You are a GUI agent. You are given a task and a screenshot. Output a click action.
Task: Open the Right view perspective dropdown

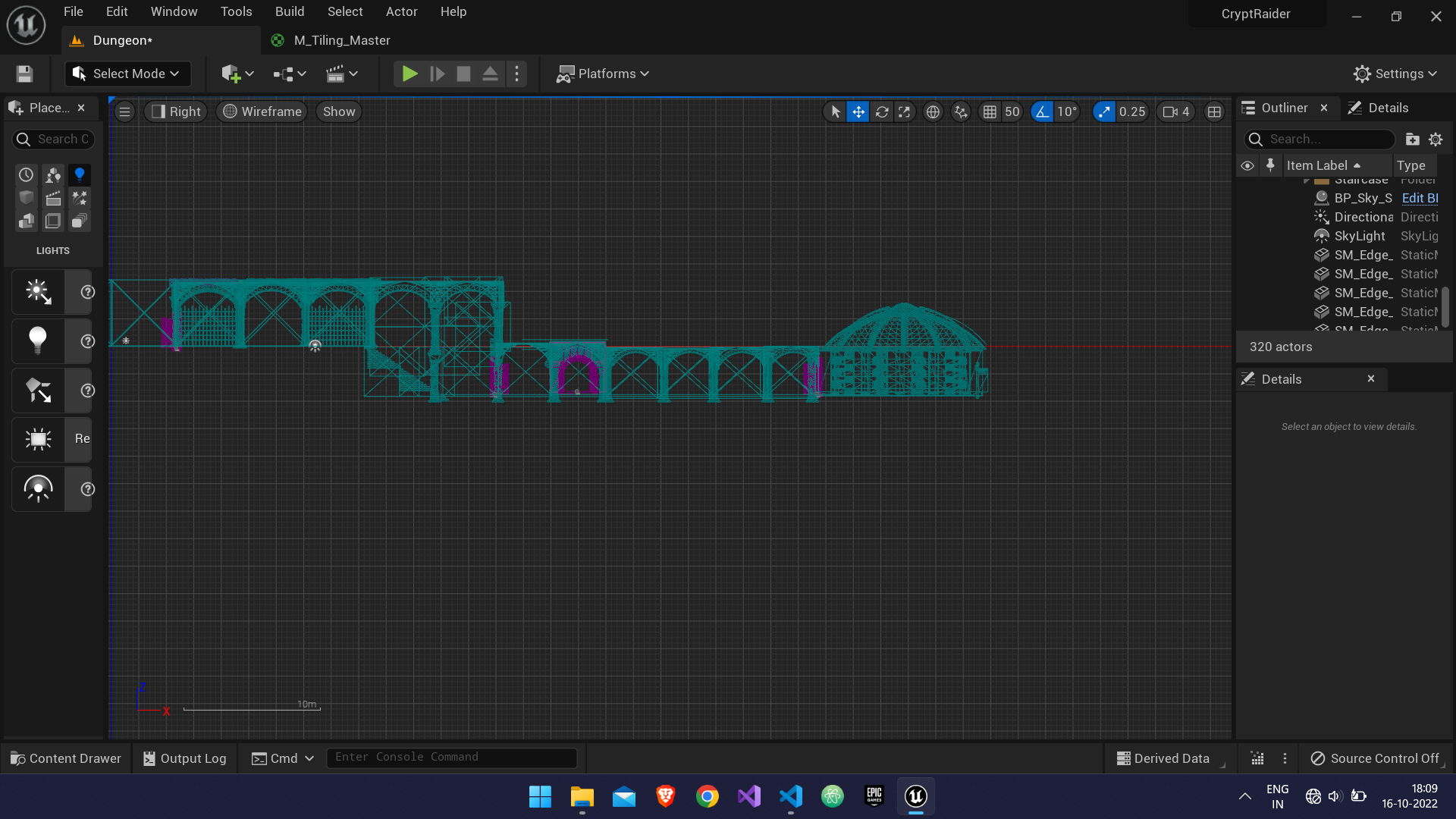175,111
